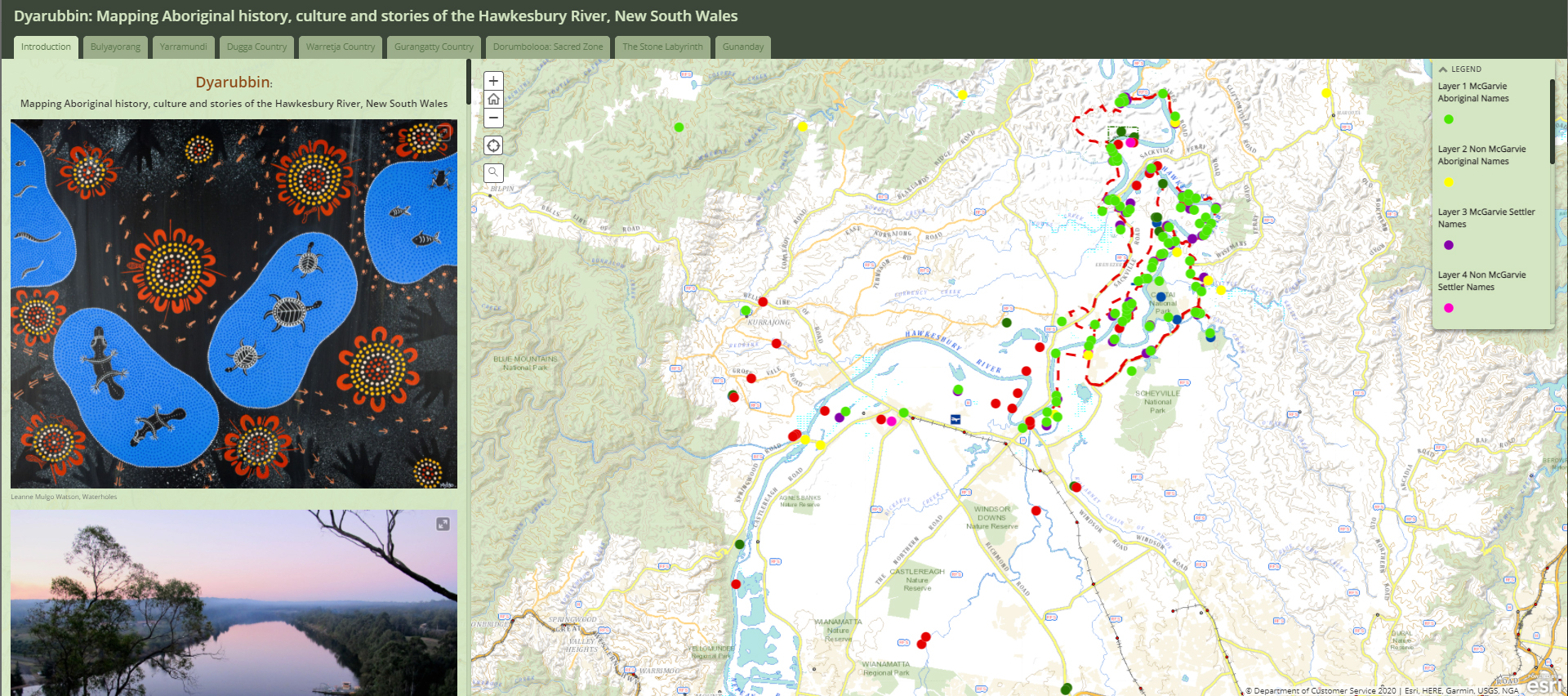Go to Dugga Country tab

[256, 47]
